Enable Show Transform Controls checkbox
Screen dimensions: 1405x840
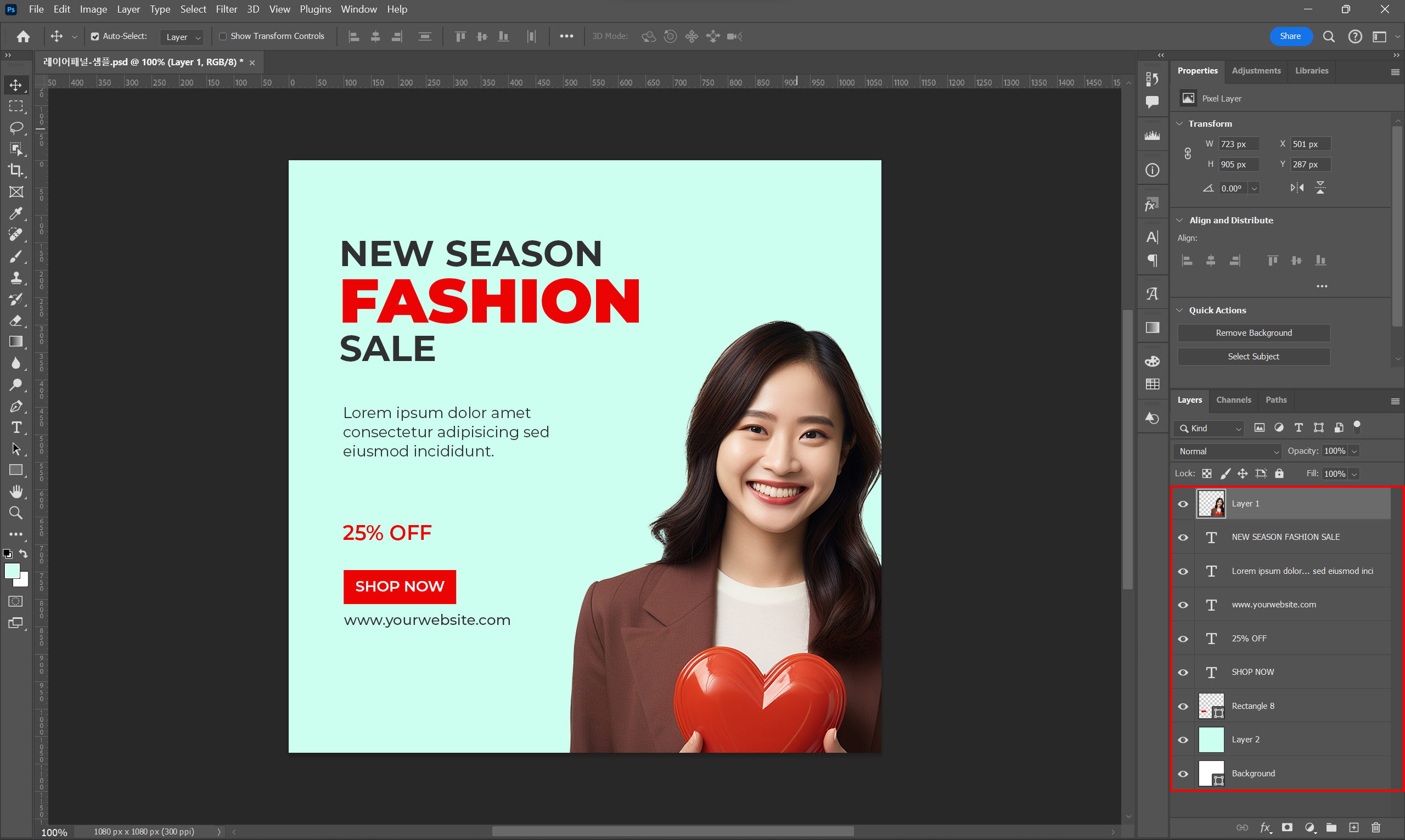pos(223,36)
